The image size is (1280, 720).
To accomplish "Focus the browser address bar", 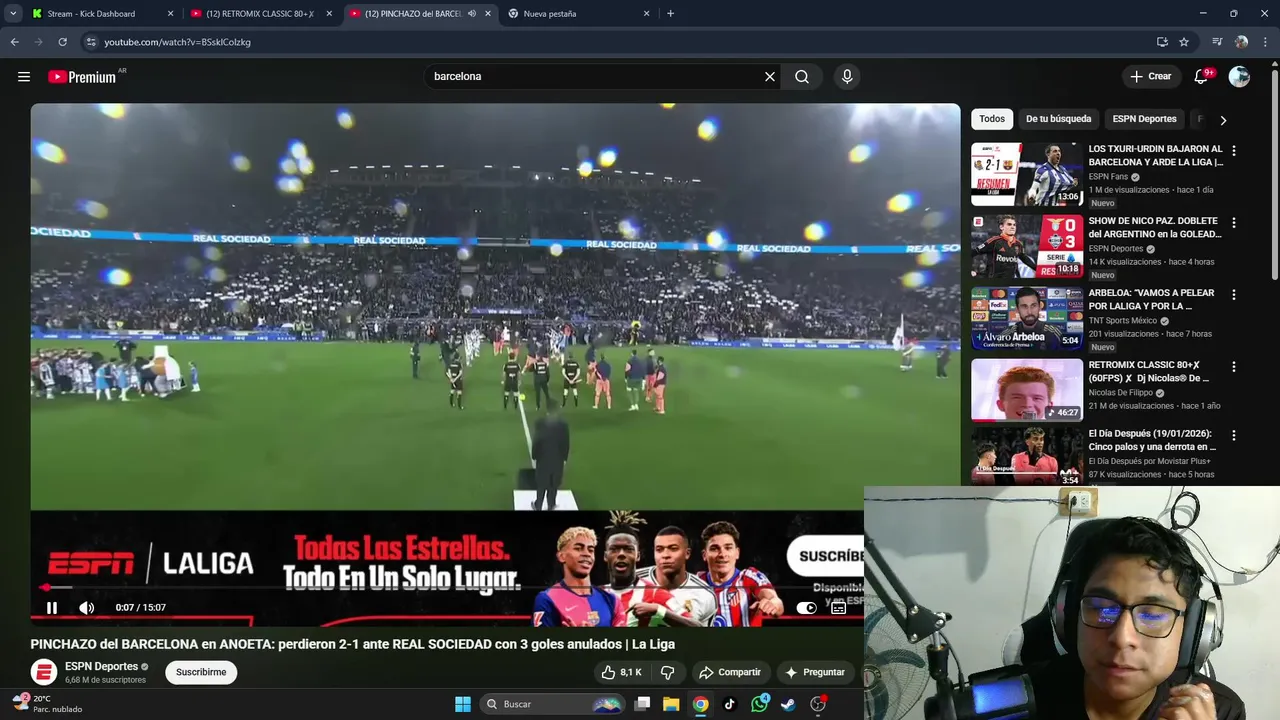I will (x=620, y=42).
